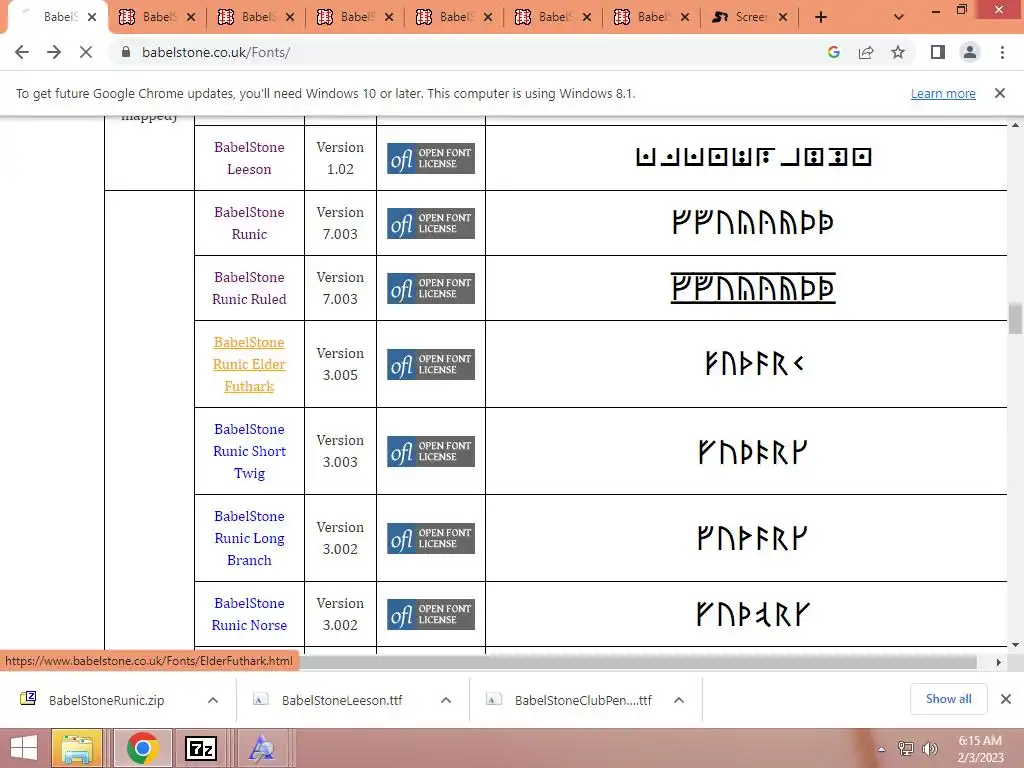The image size is (1024, 768).
Task: Open downloaded BabelStoneClubPen ttf file
Action: point(569,700)
